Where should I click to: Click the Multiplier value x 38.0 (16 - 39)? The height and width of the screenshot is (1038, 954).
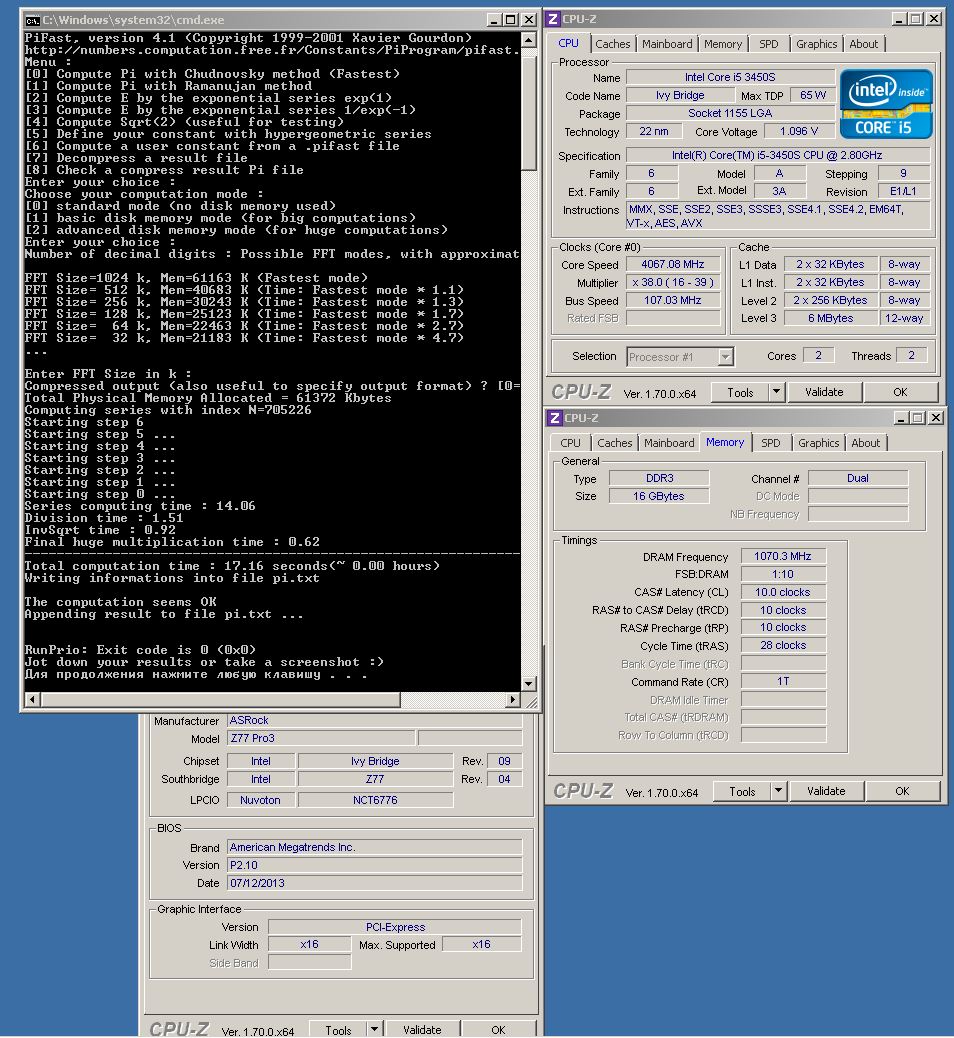pyautogui.click(x=673, y=282)
